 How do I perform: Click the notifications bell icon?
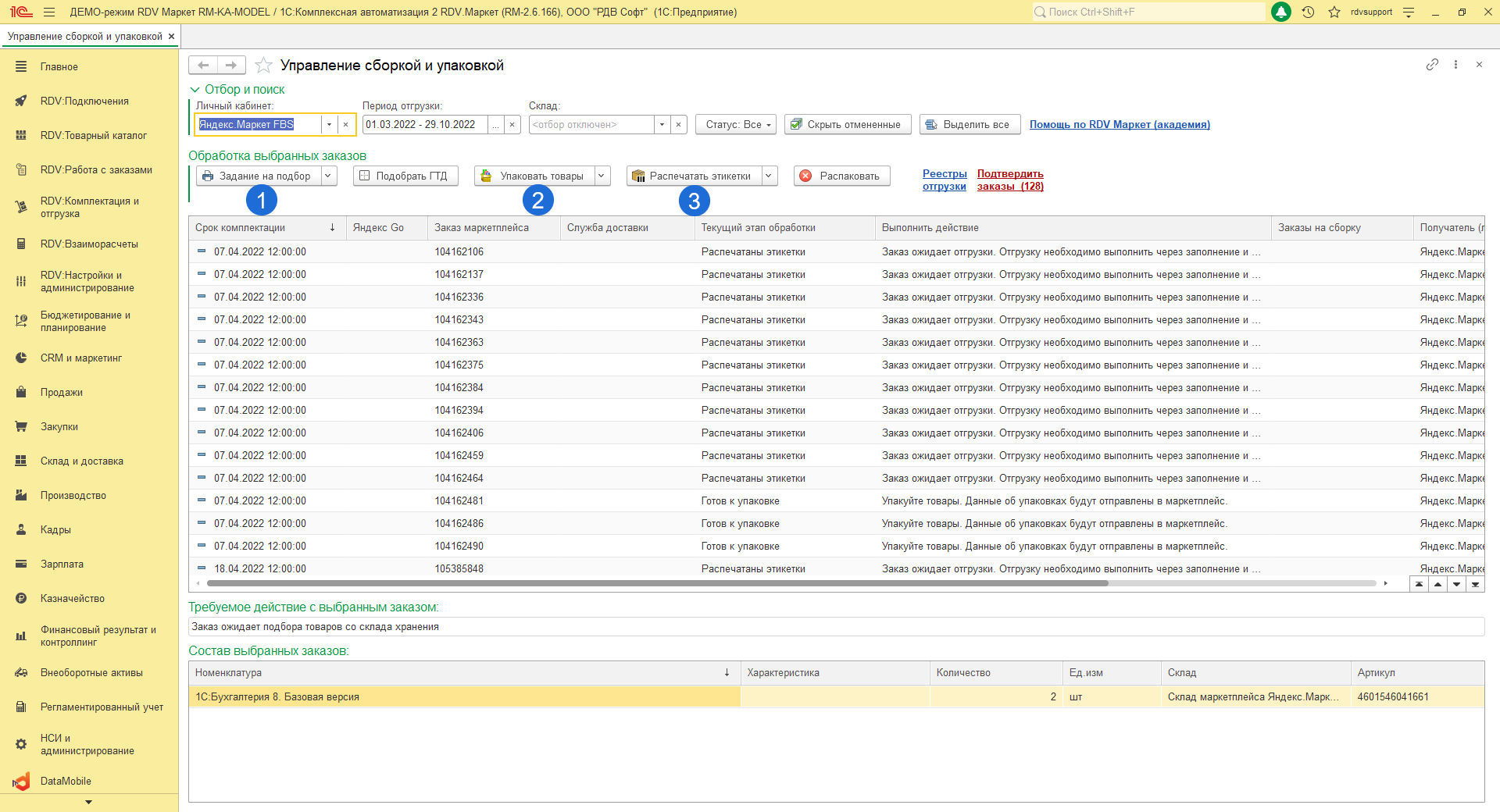tap(1281, 12)
